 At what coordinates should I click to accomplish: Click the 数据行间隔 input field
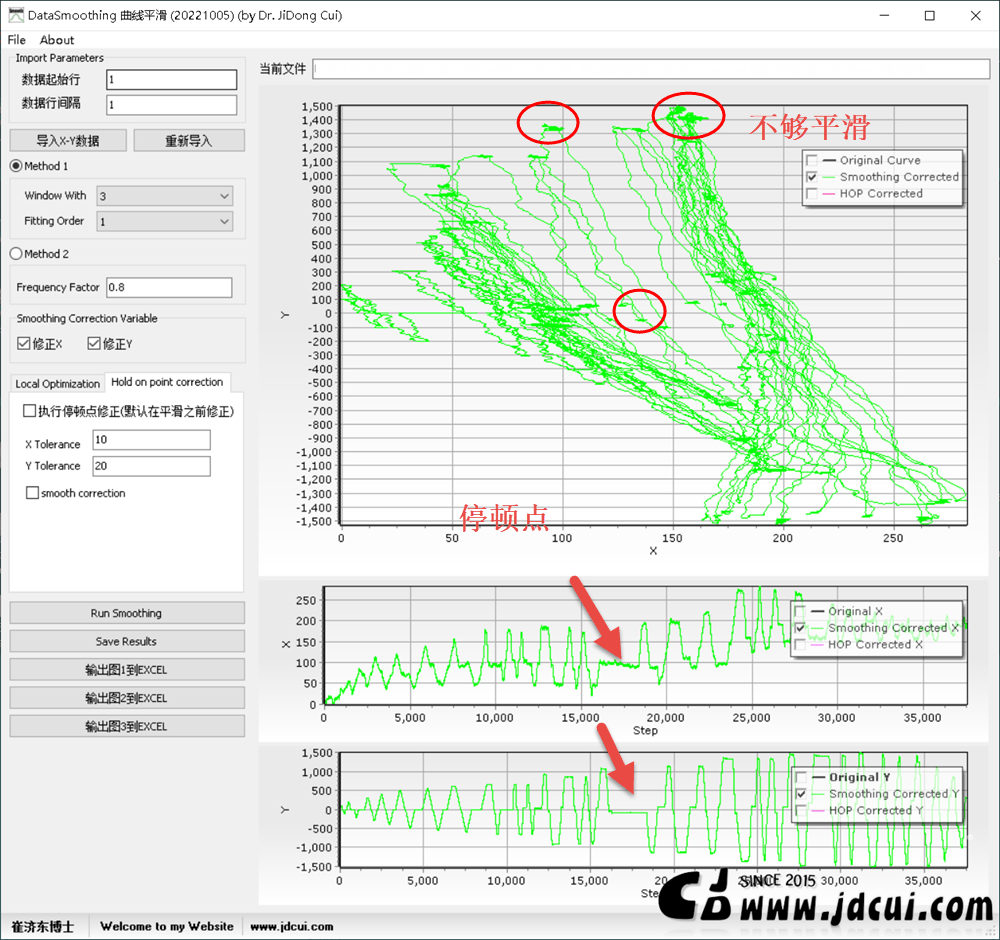(172, 105)
